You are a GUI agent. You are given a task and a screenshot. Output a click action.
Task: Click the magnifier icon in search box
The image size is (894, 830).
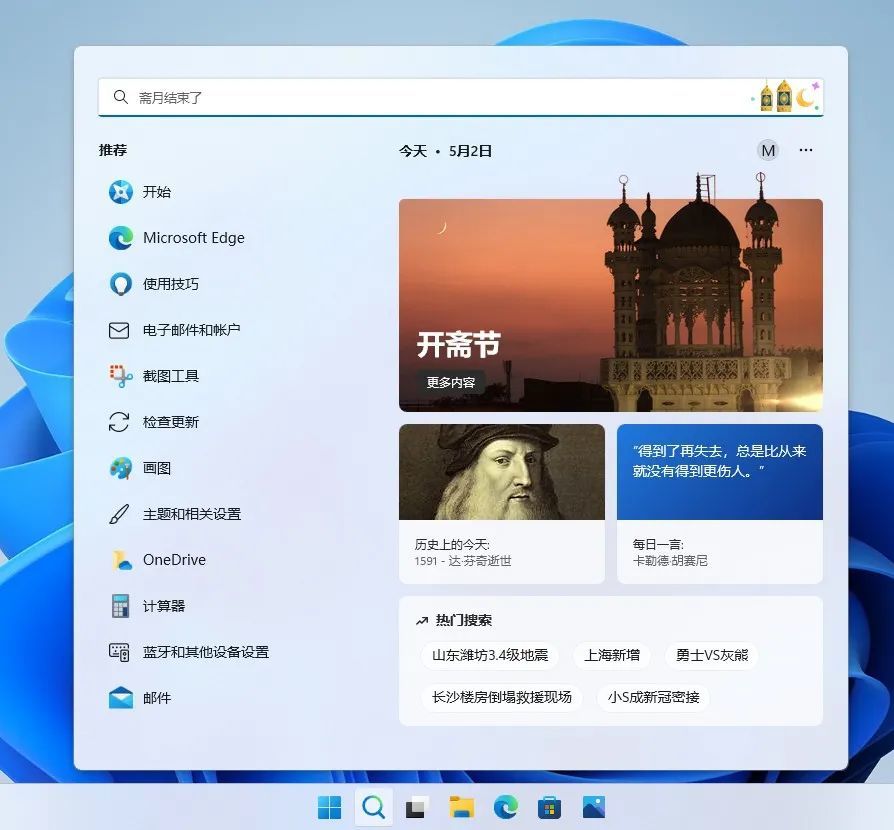pos(120,97)
